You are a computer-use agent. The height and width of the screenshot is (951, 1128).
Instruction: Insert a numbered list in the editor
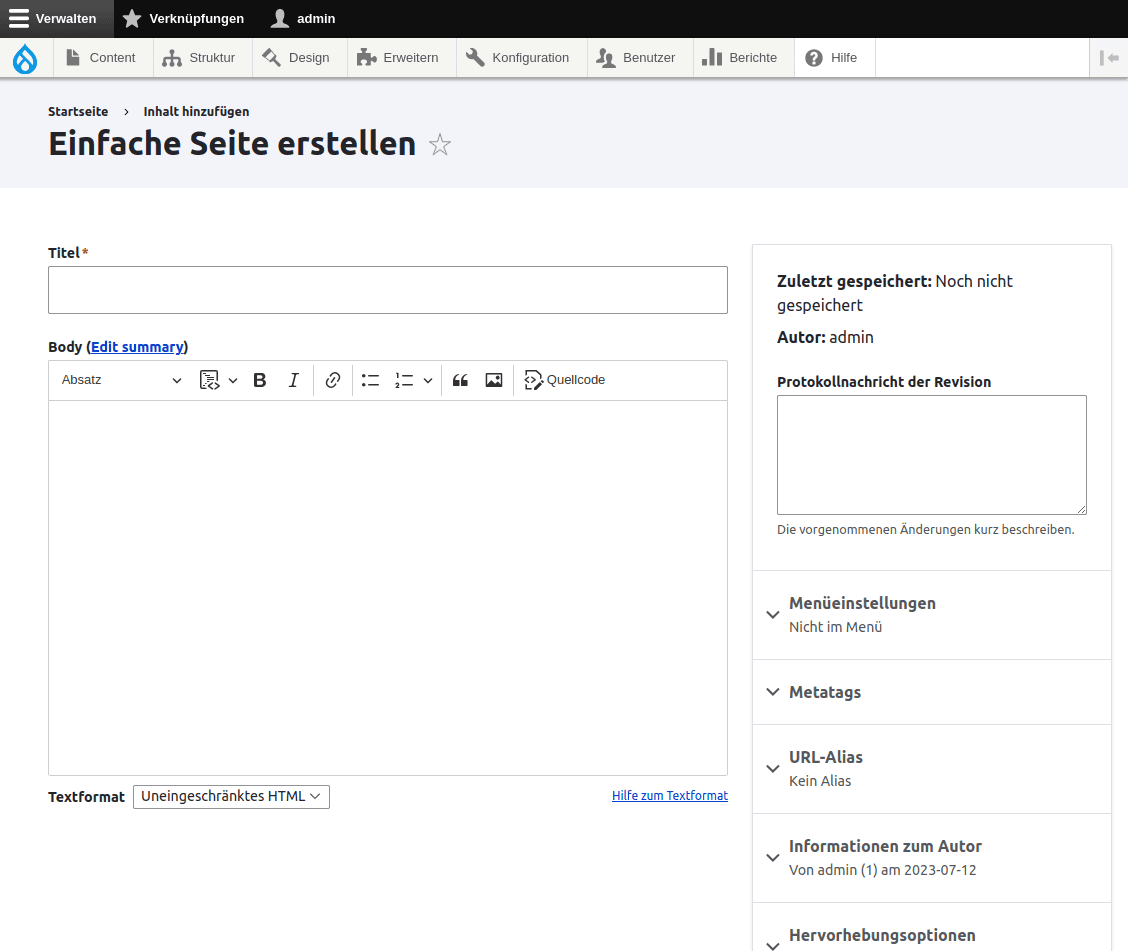(x=404, y=380)
